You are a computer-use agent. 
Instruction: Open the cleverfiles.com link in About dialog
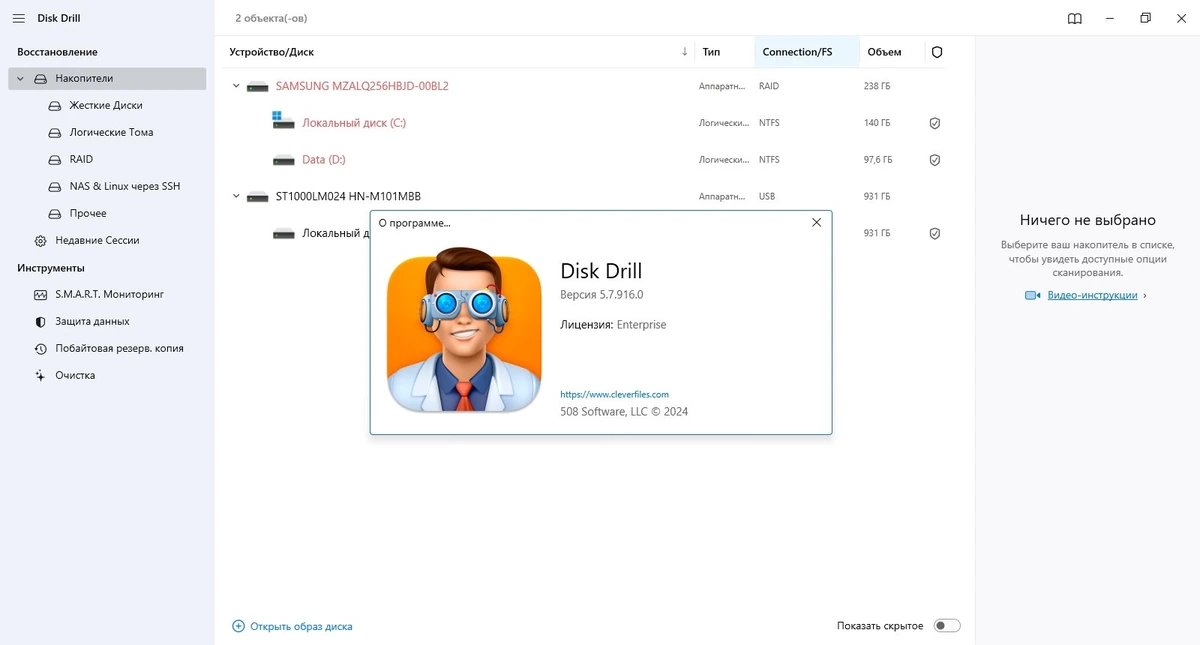pyautogui.click(x=614, y=395)
